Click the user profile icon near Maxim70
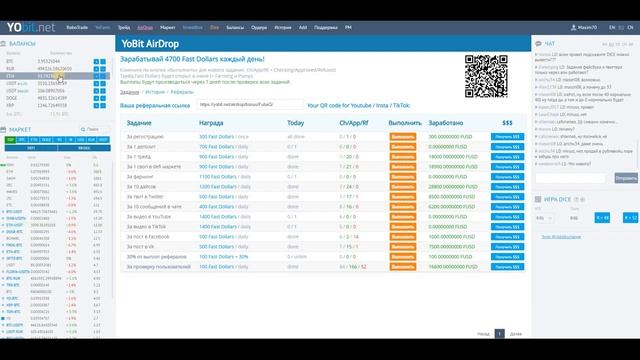The image size is (640, 360). click(573, 27)
